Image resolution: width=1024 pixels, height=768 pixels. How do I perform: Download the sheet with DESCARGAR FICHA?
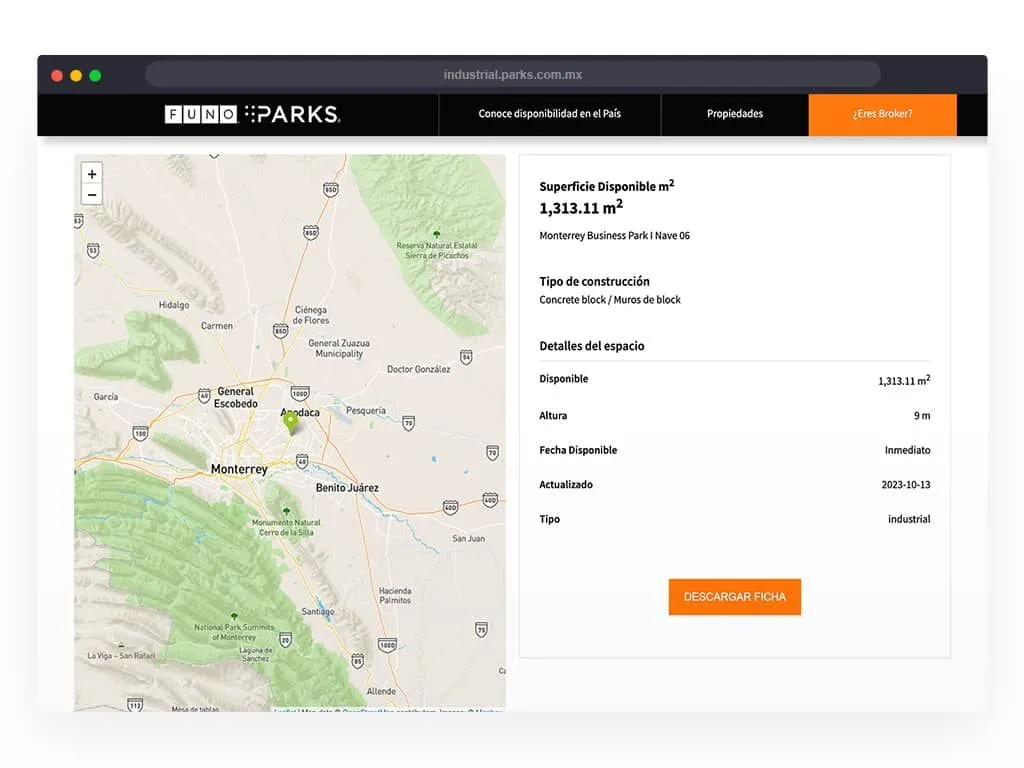point(734,597)
